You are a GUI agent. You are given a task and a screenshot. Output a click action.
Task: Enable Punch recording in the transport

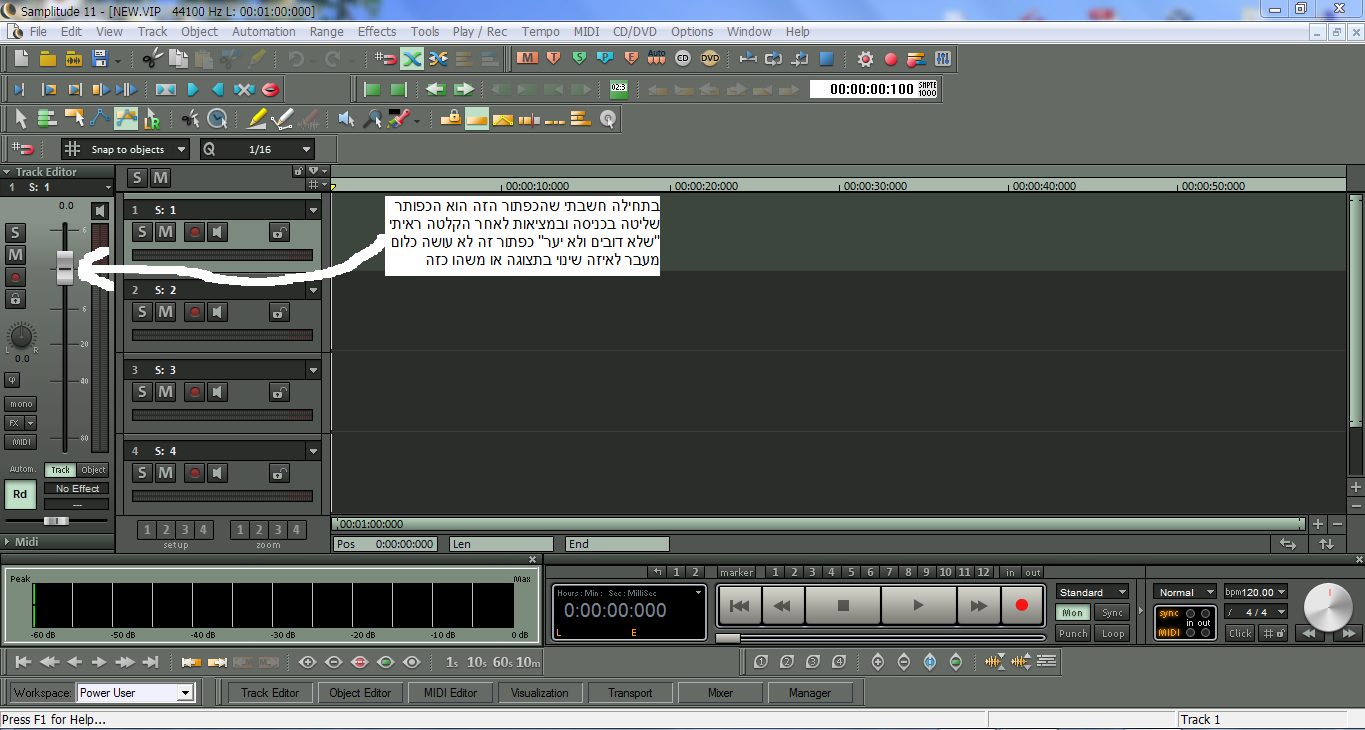(x=1073, y=633)
